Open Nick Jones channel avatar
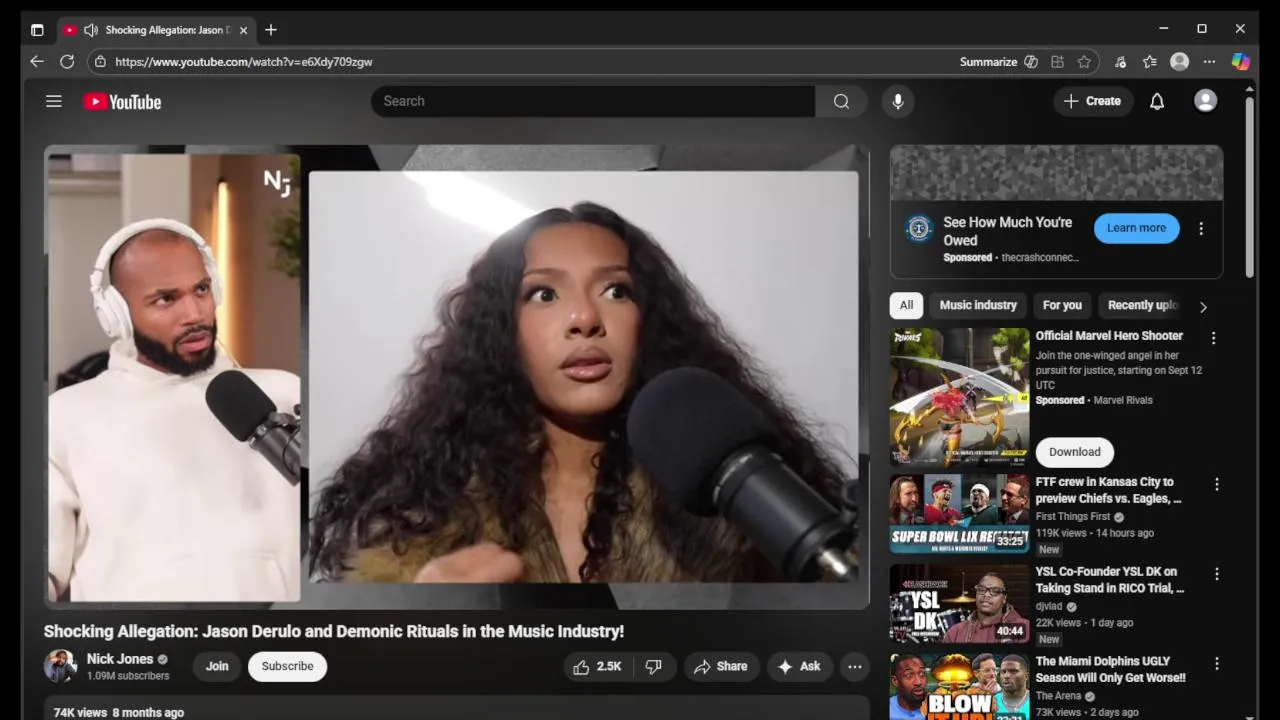 pos(60,666)
